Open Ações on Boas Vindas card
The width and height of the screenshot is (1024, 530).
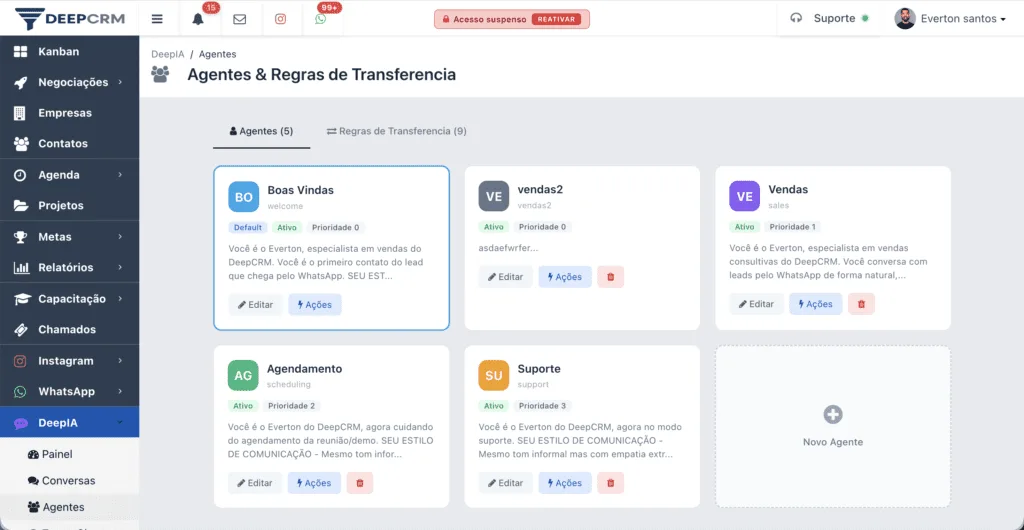315,305
